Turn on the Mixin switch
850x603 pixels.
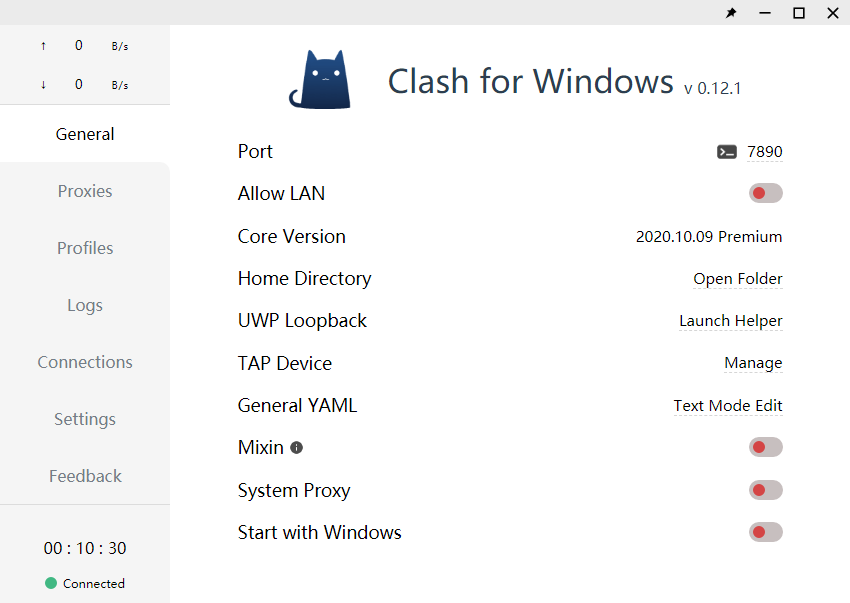(765, 447)
